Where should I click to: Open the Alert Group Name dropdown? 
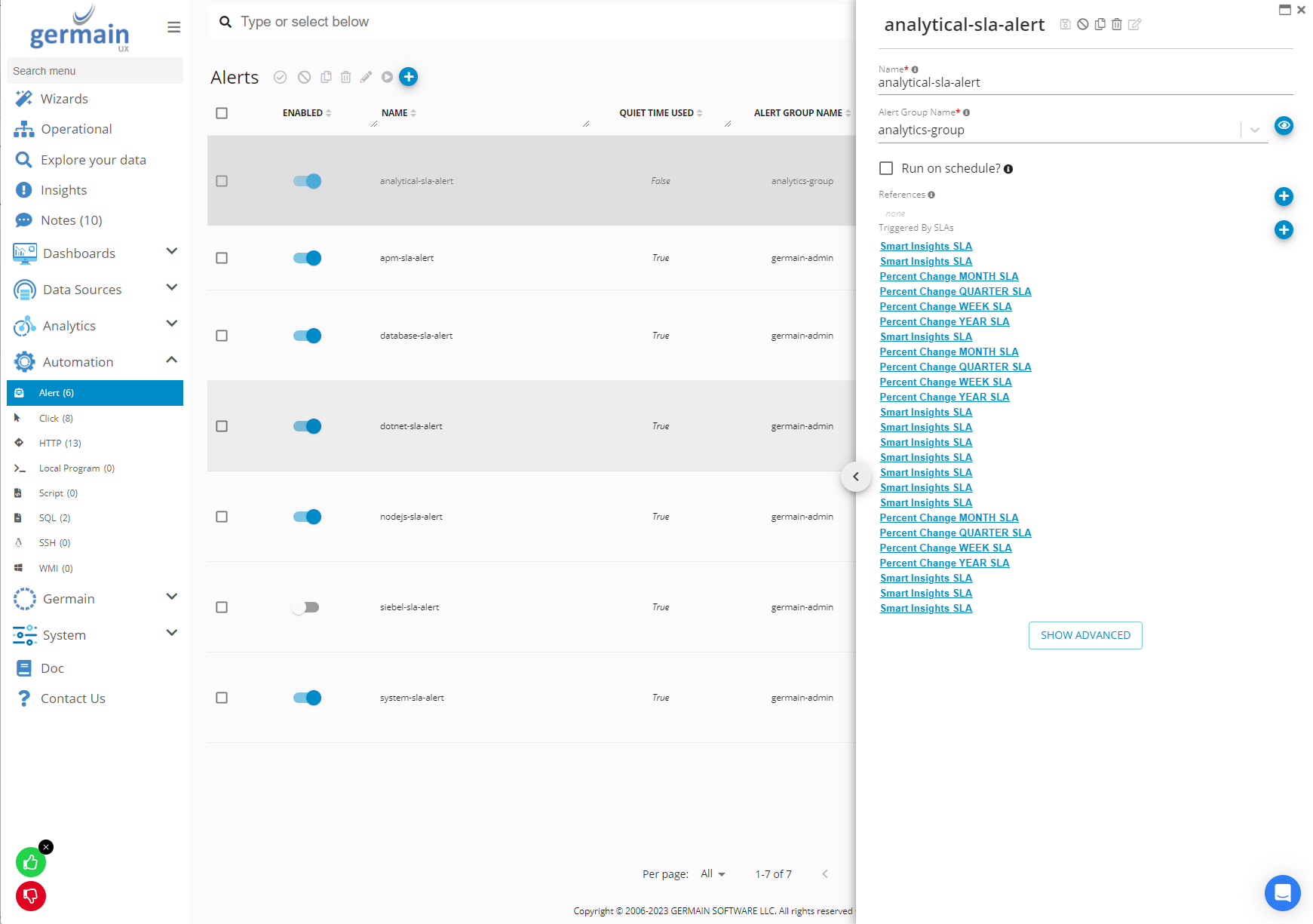tap(1255, 130)
